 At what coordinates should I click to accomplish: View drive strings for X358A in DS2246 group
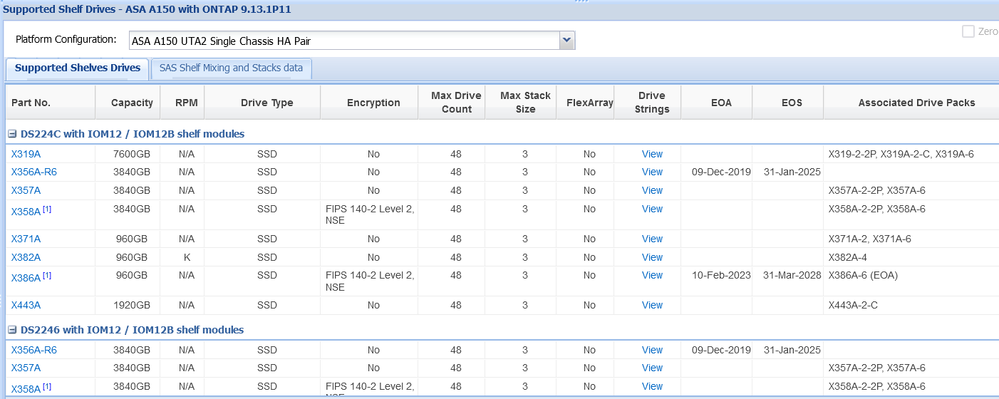tap(652, 386)
